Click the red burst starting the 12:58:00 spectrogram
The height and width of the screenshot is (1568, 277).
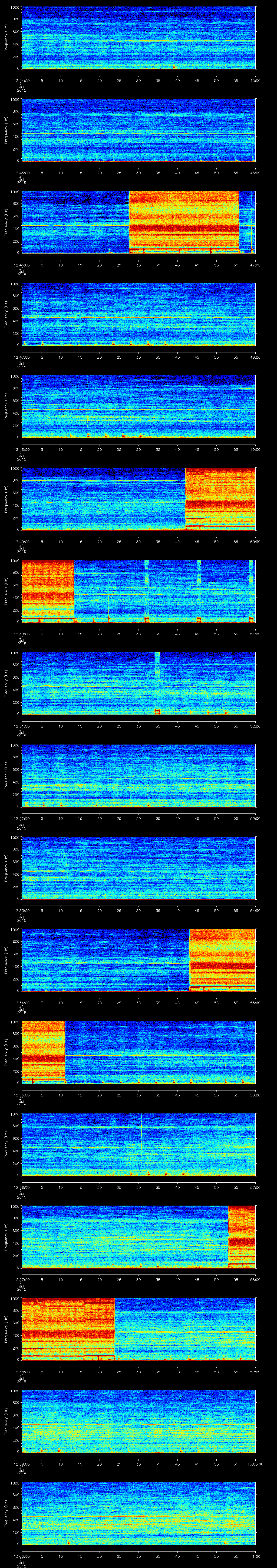(x=68, y=1329)
